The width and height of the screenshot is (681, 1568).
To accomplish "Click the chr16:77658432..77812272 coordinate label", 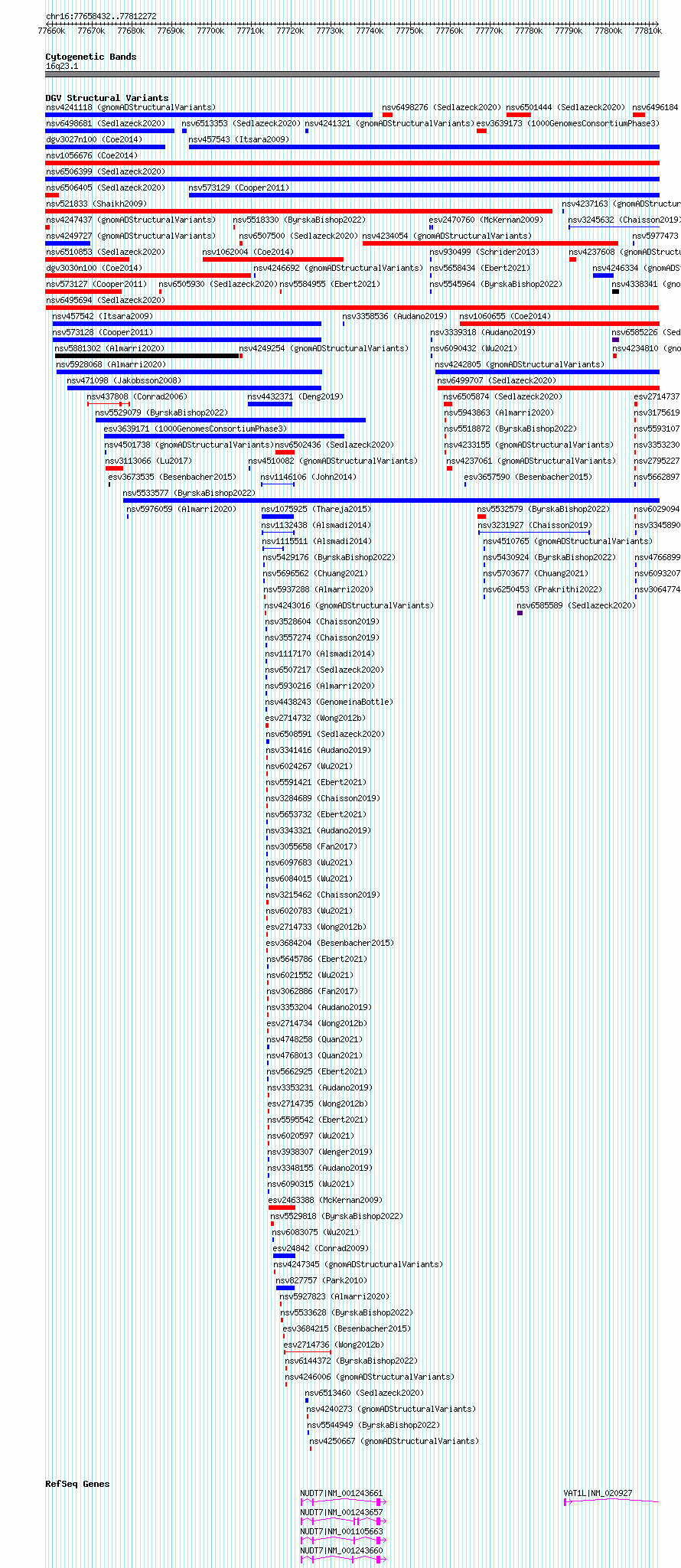I will tap(101, 16).
